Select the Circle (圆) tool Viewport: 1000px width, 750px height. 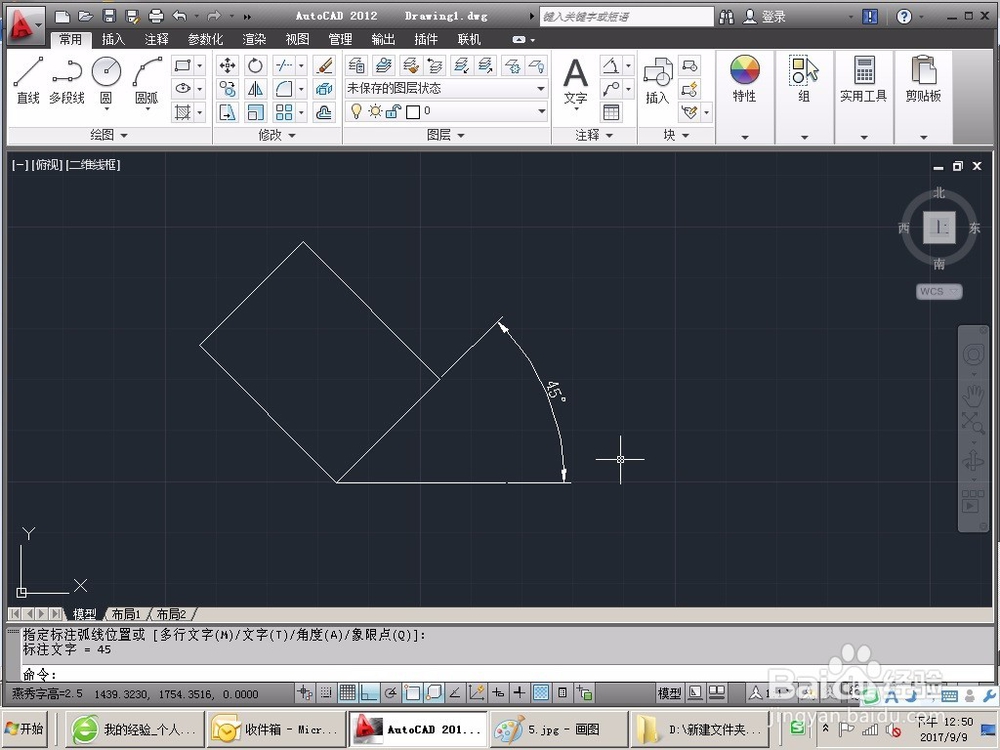107,80
